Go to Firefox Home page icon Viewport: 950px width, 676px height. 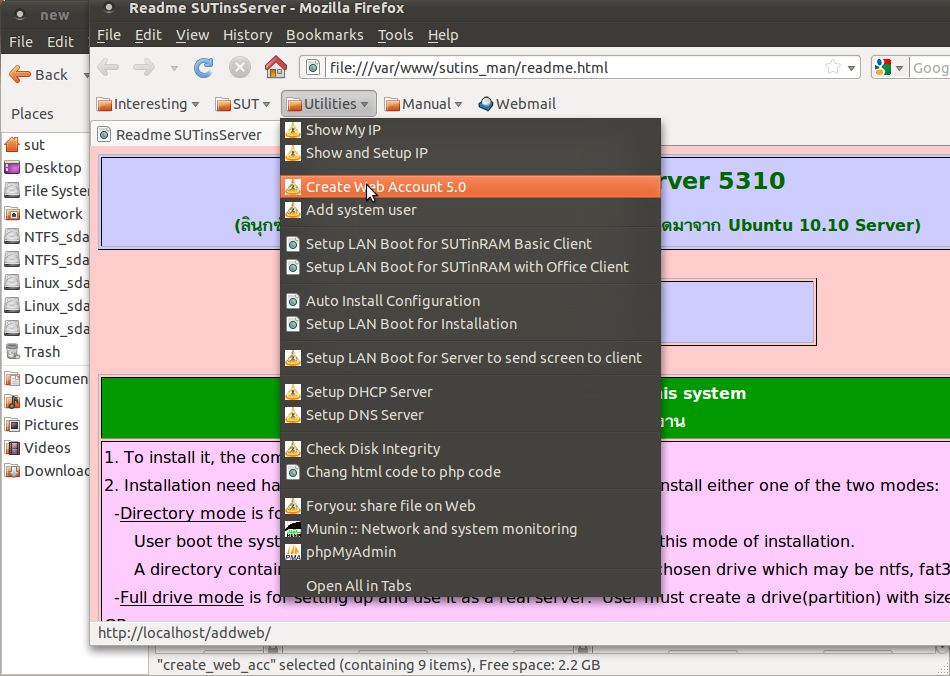pos(276,67)
